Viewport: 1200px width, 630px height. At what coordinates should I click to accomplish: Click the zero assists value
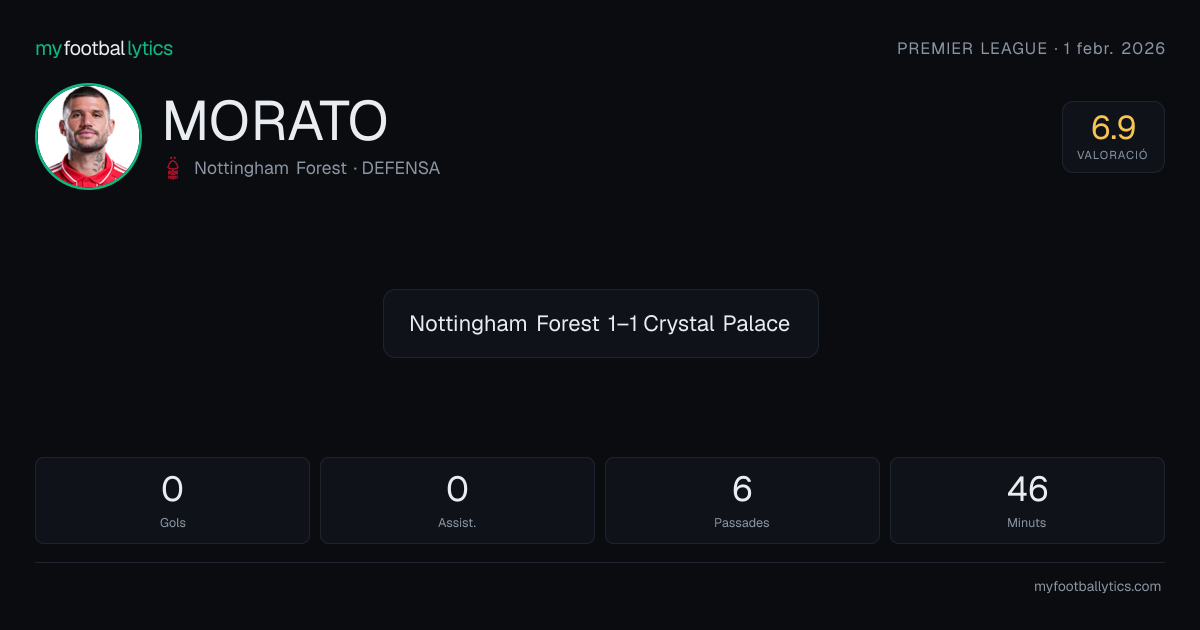click(x=457, y=489)
